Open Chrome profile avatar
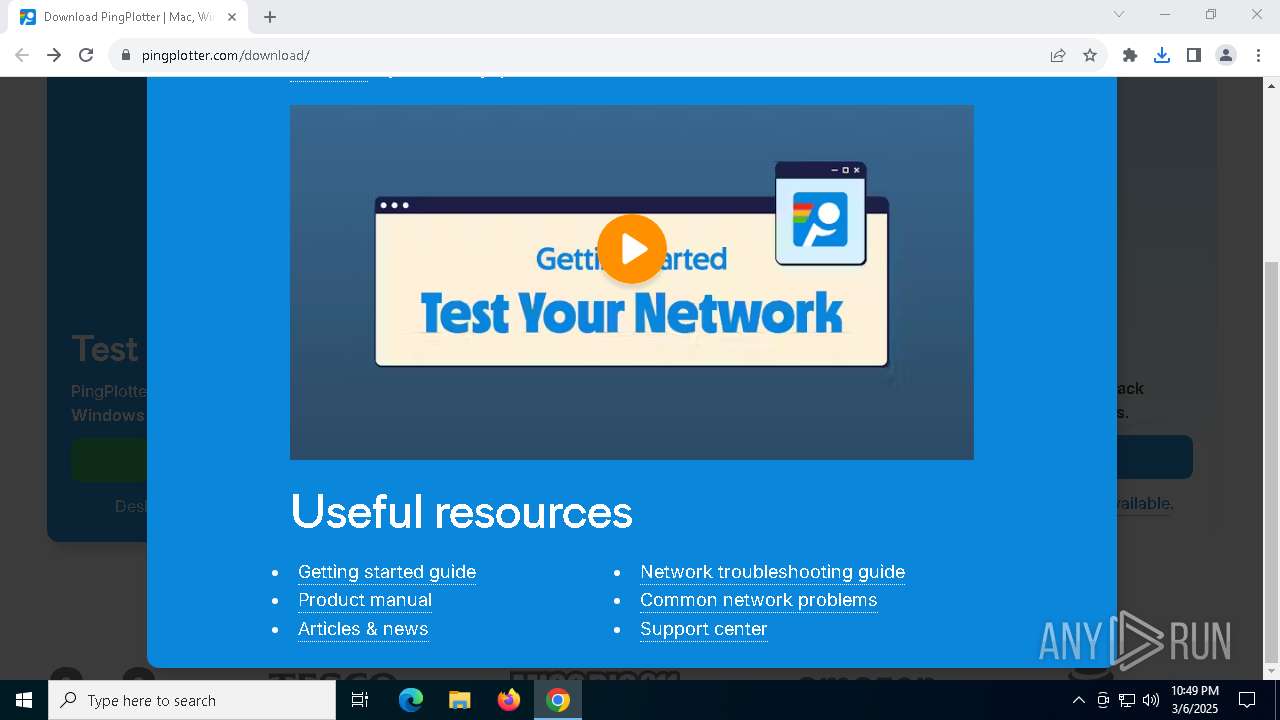This screenshot has width=1280, height=720. coord(1226,55)
